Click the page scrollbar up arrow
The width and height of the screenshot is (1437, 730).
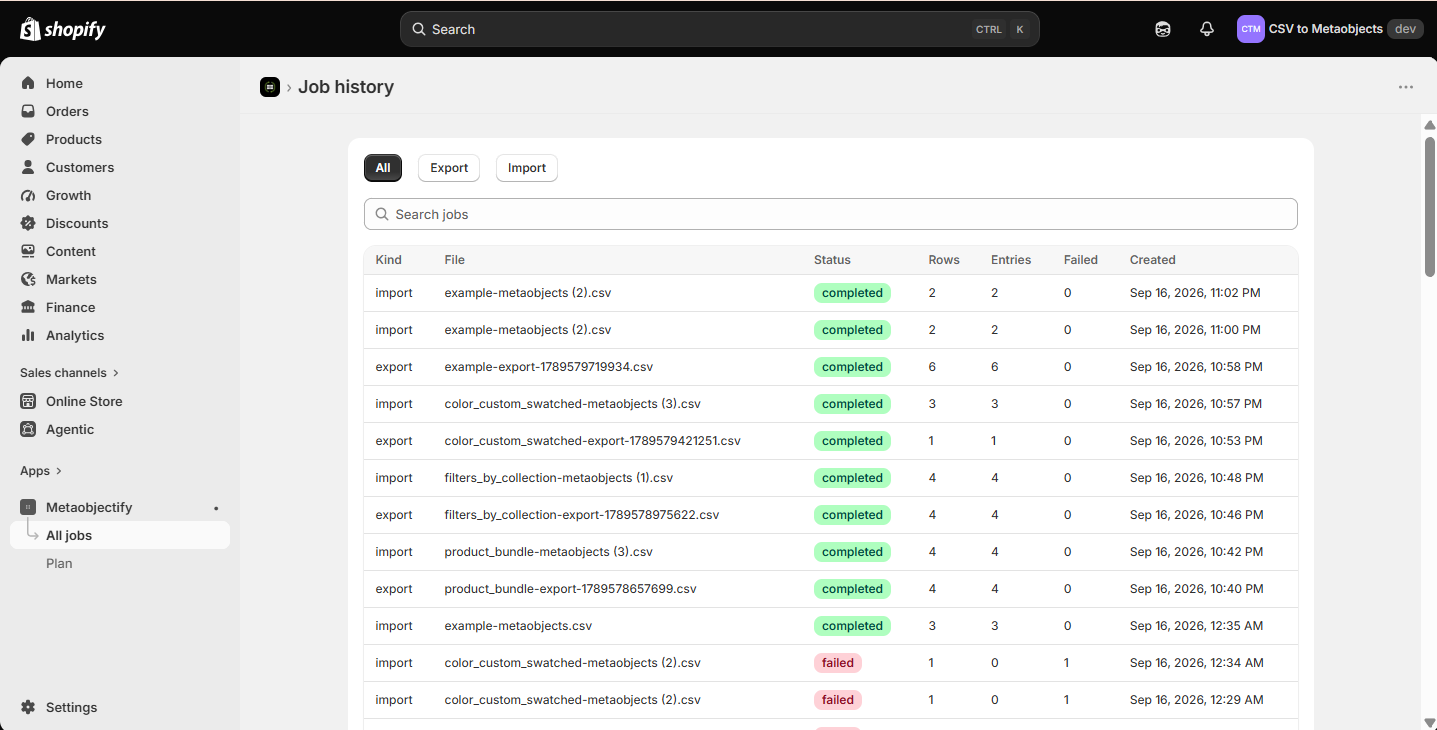click(x=1429, y=124)
